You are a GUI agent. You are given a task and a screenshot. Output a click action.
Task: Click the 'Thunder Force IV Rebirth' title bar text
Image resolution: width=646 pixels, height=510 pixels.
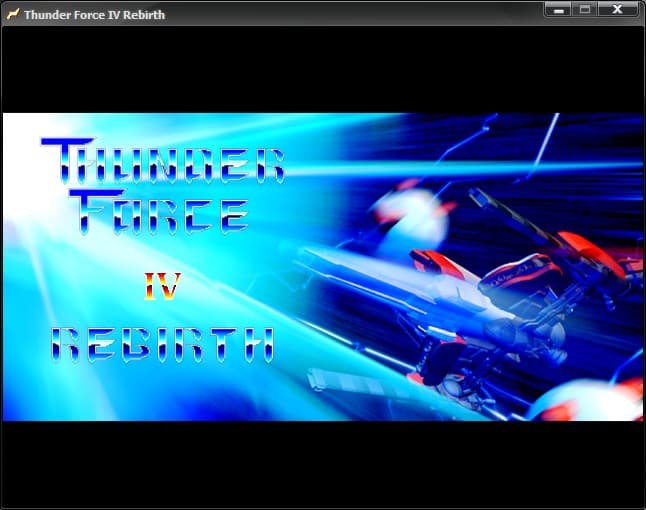pyautogui.click(x=94, y=15)
